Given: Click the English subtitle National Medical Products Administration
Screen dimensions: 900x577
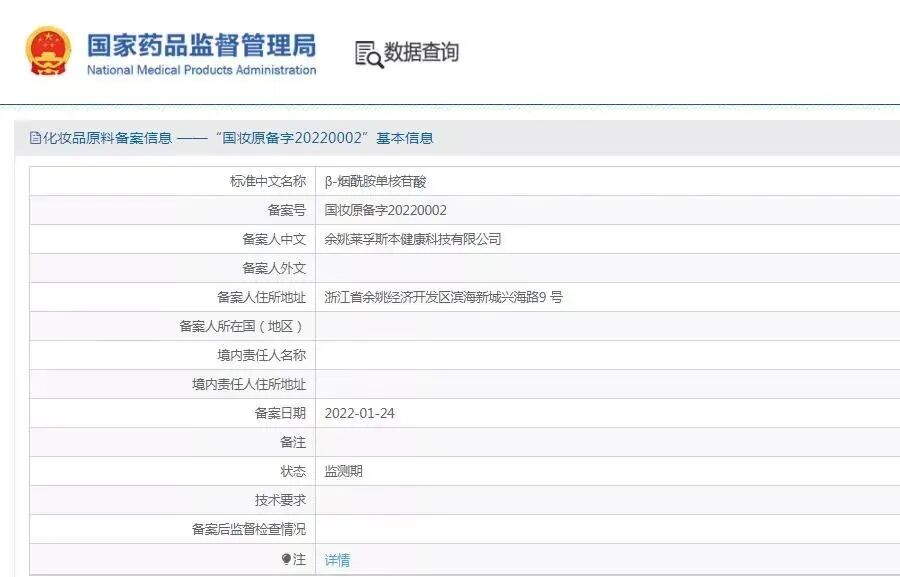Looking at the screenshot, I should click(204, 70).
